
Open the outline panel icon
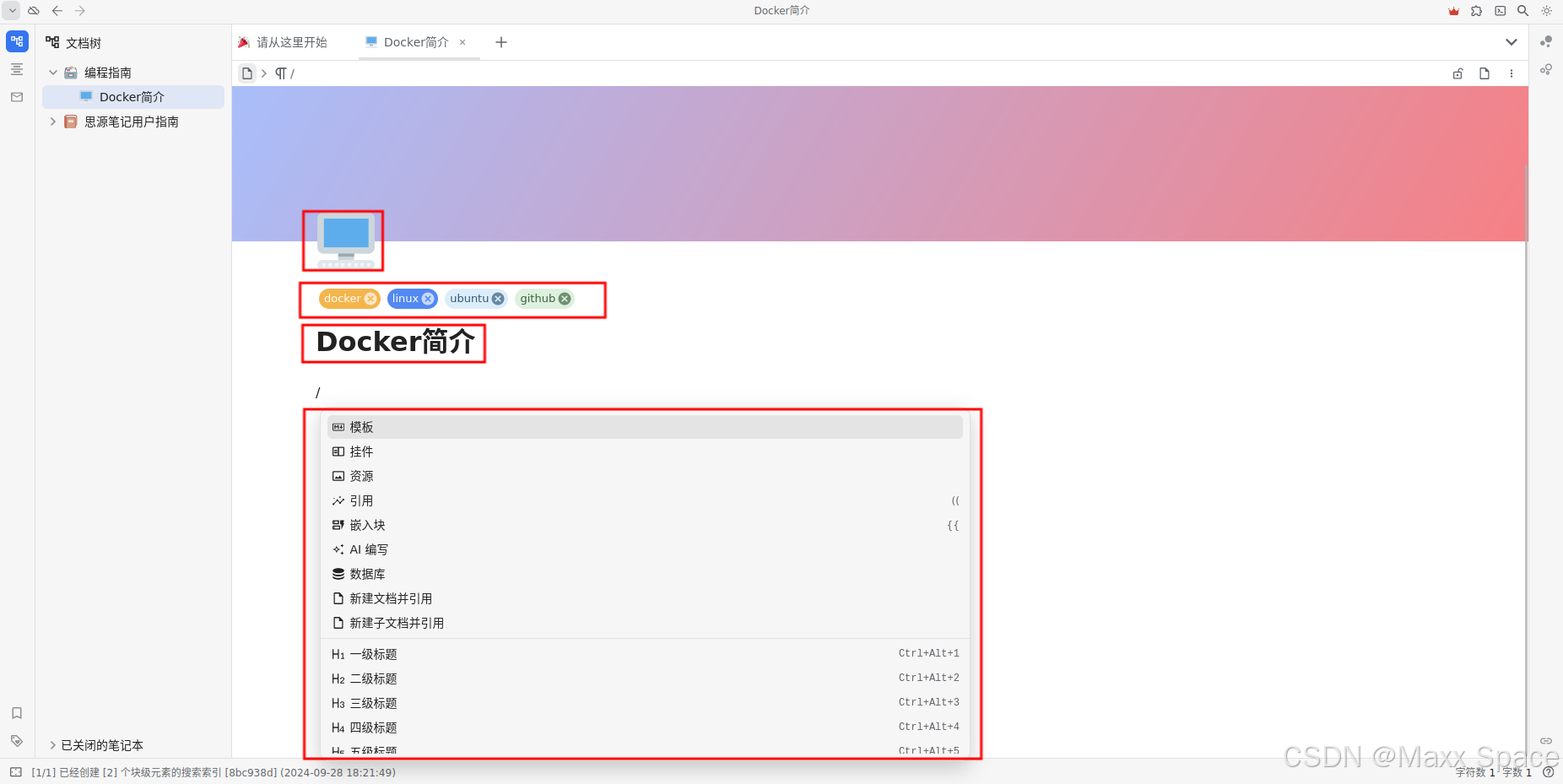point(17,69)
